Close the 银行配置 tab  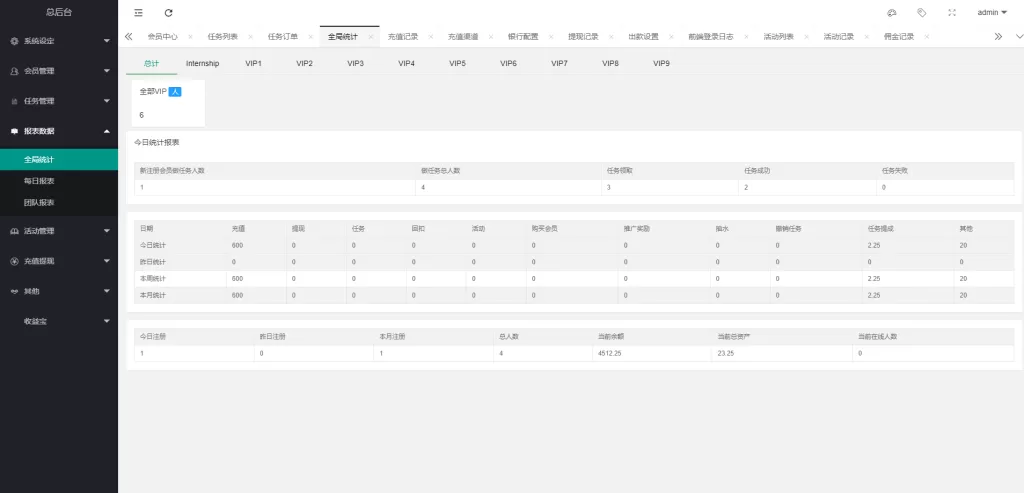[551, 37]
